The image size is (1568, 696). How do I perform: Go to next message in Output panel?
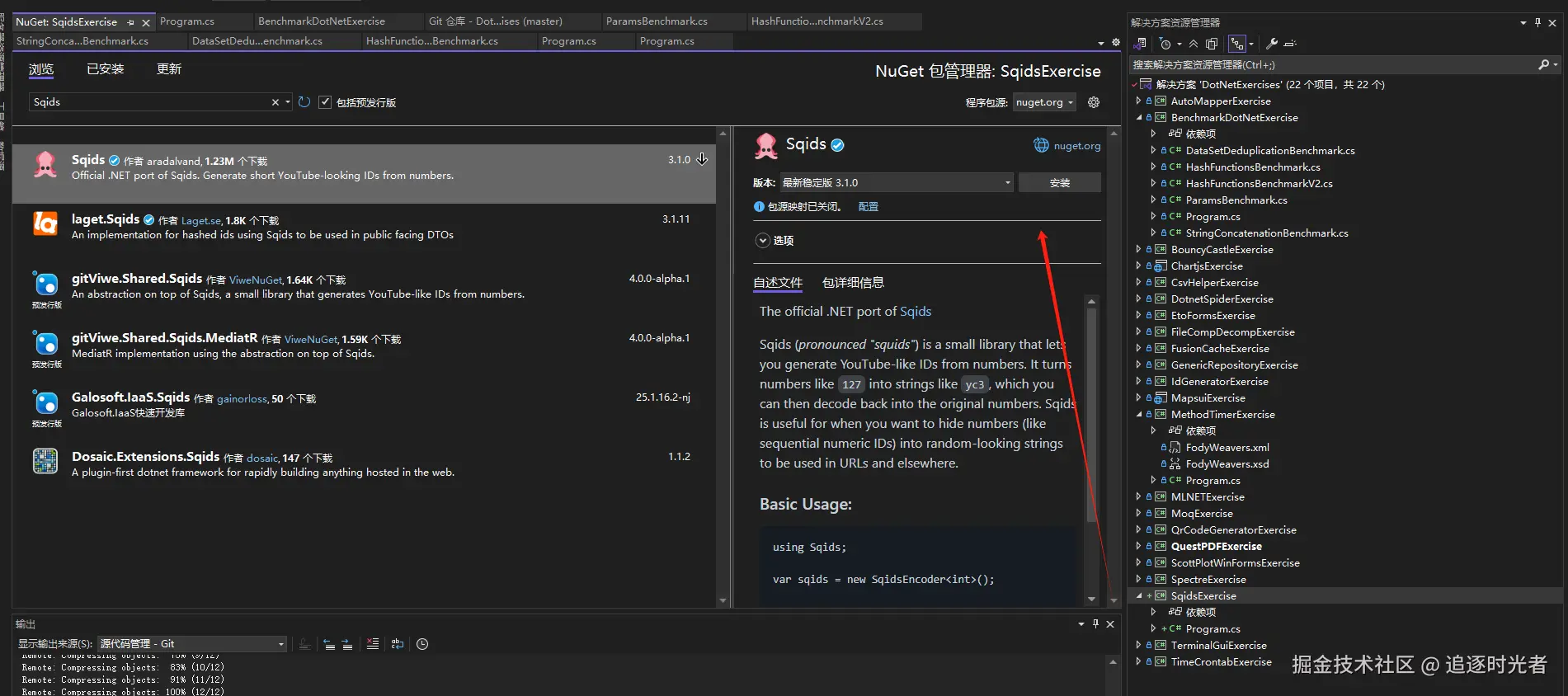point(347,644)
